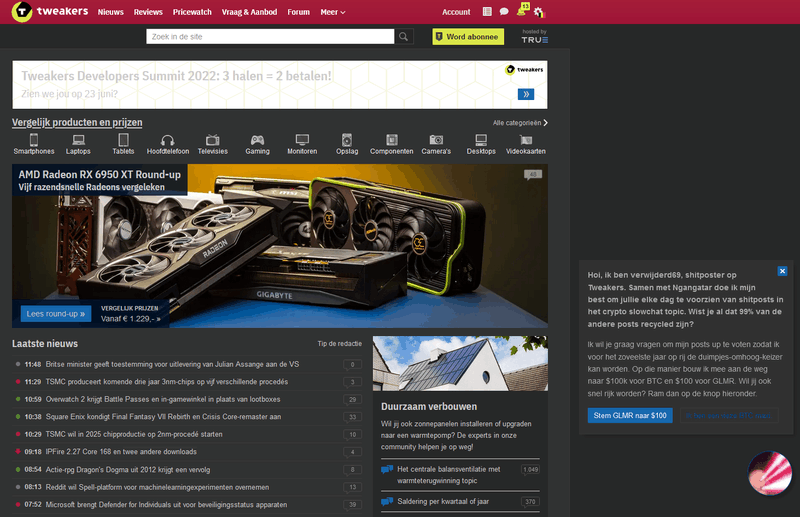This screenshot has height=517, width=800.
Task: Open Square Enix Final Fantasy VII Rebirth article
Action: pos(163,417)
